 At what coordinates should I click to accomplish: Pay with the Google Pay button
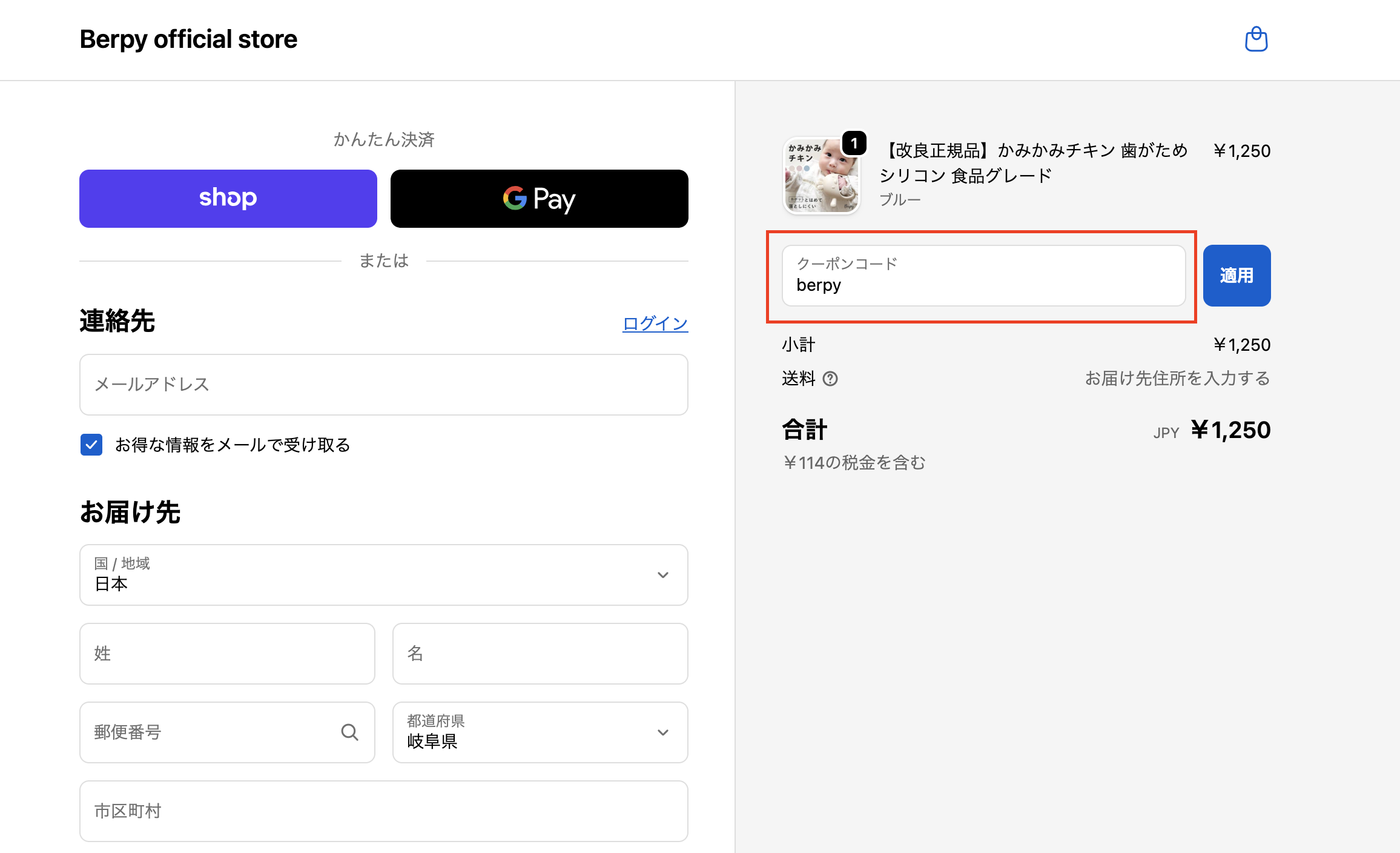coord(539,199)
